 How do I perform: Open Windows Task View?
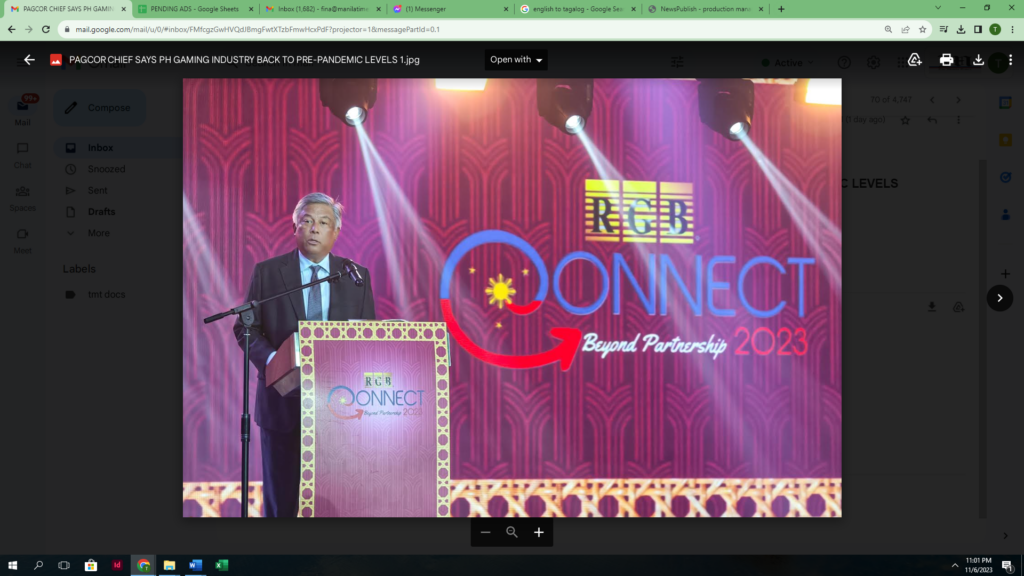click(x=64, y=565)
